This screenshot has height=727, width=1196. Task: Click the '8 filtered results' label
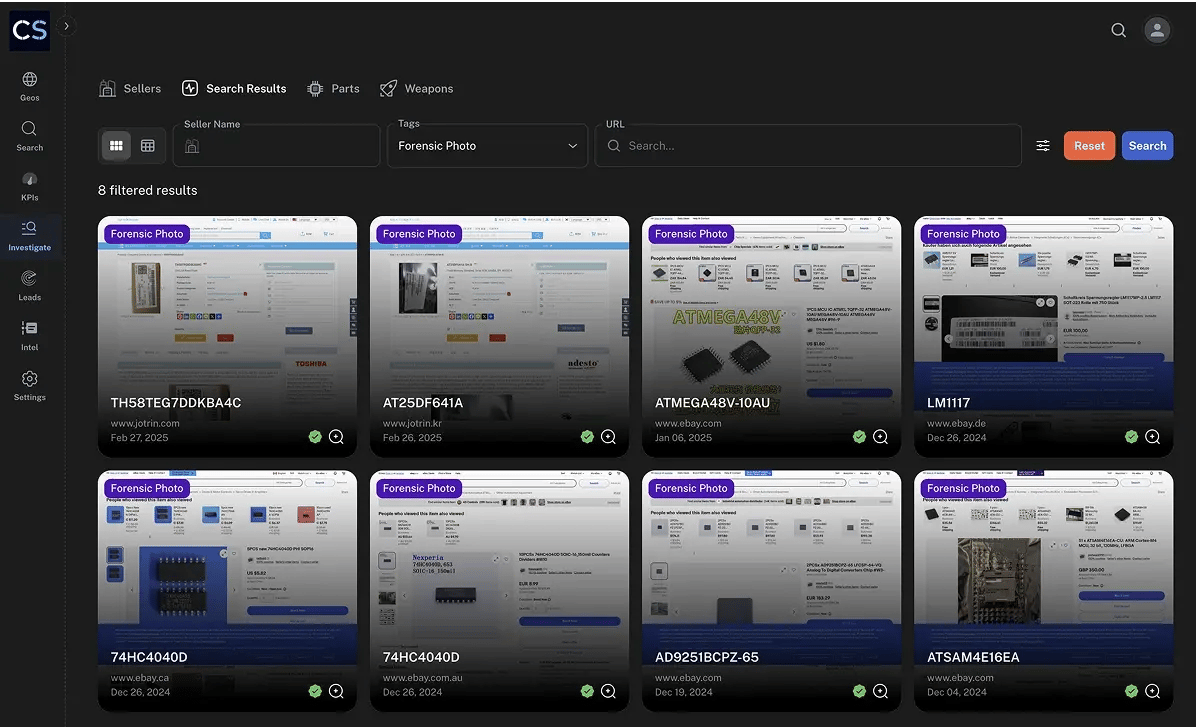(x=147, y=191)
